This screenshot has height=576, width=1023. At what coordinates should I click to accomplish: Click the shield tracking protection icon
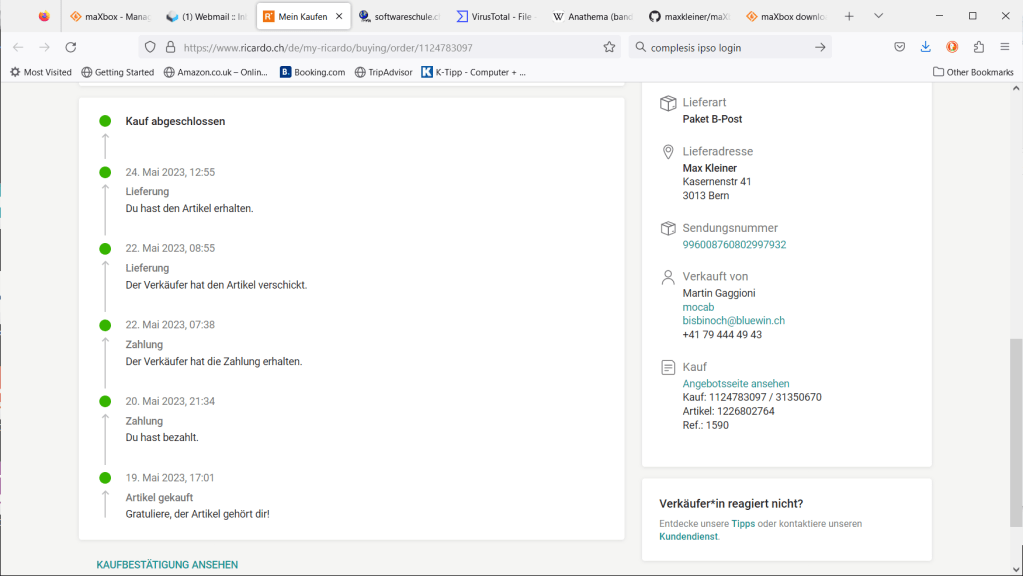(150, 47)
